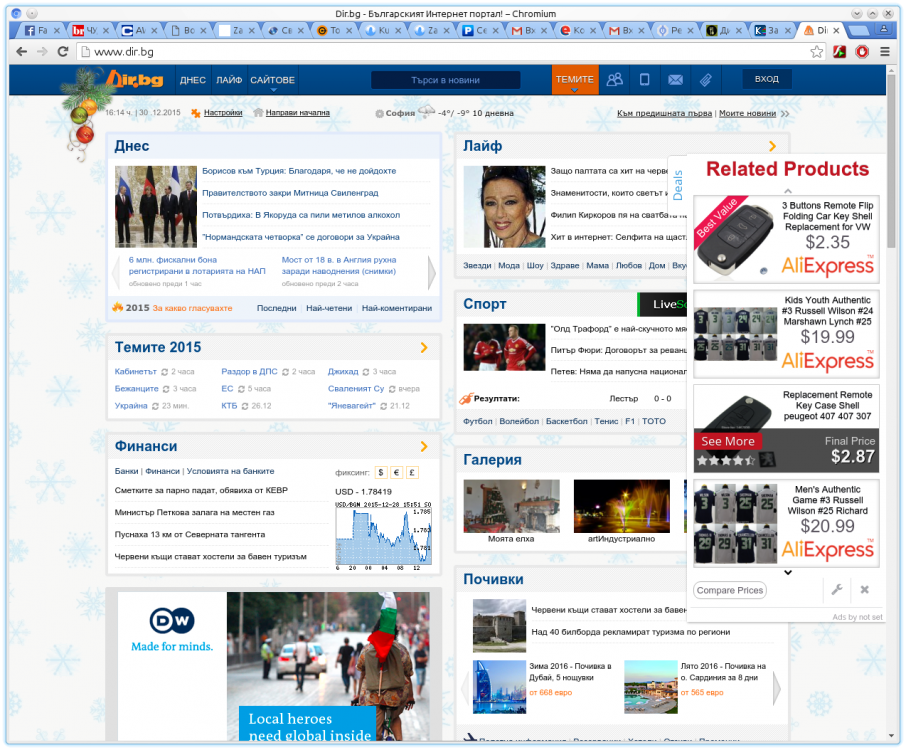Click the Направи начална link
This screenshot has height=750, width=906.
tap(298, 113)
